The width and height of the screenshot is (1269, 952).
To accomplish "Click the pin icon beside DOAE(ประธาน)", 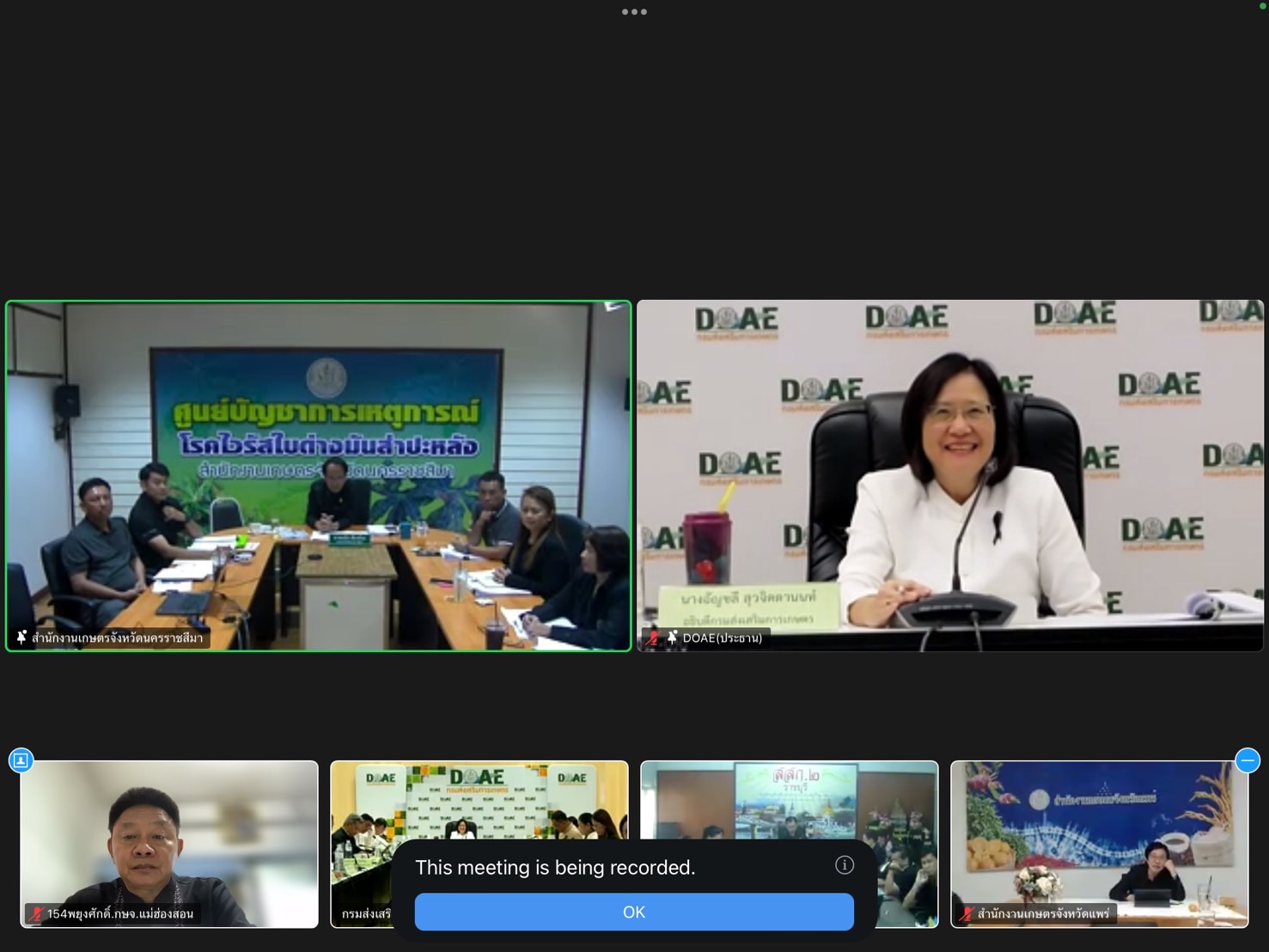I will pos(672,638).
